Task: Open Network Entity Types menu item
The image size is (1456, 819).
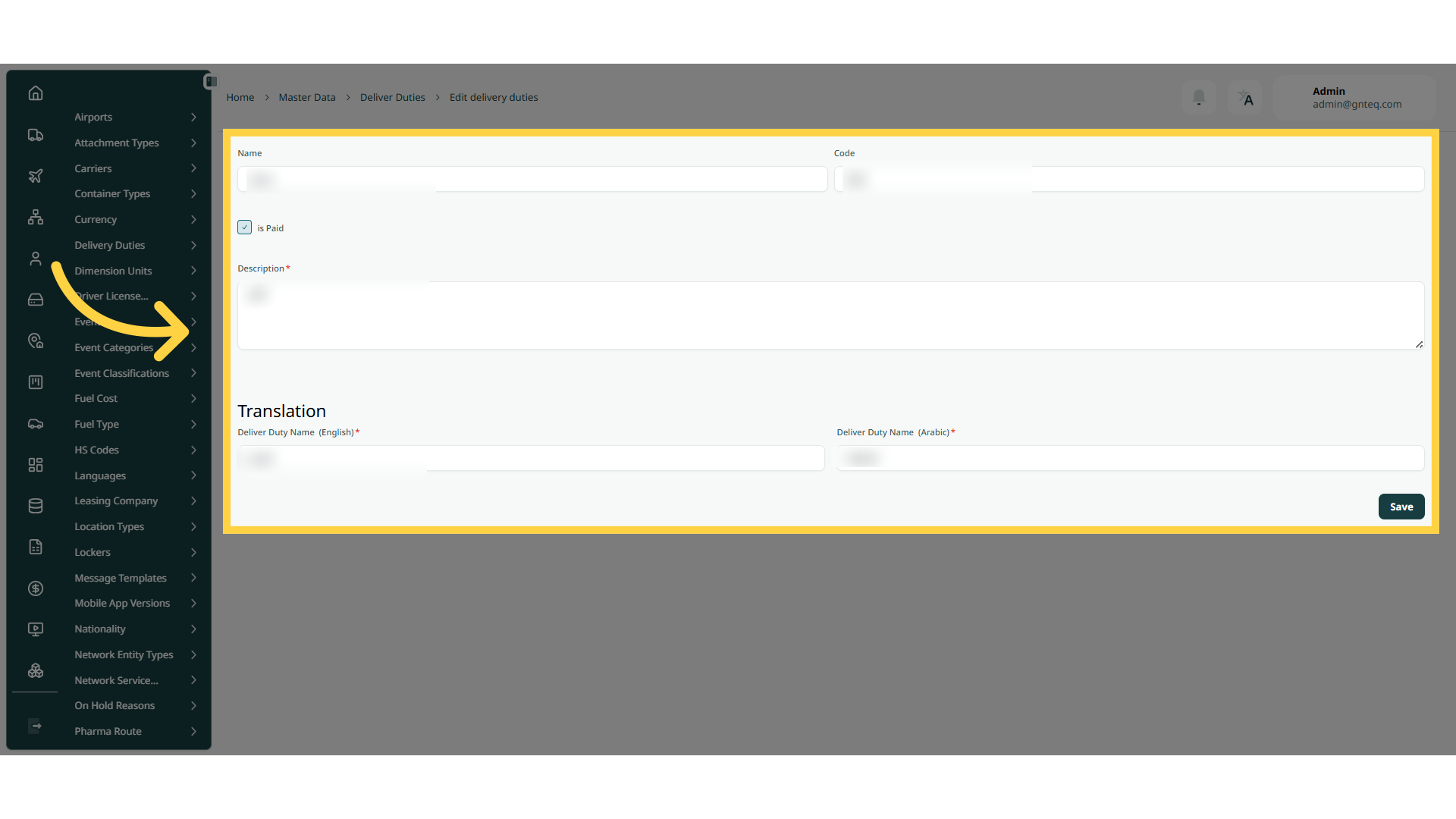Action: tap(135, 654)
